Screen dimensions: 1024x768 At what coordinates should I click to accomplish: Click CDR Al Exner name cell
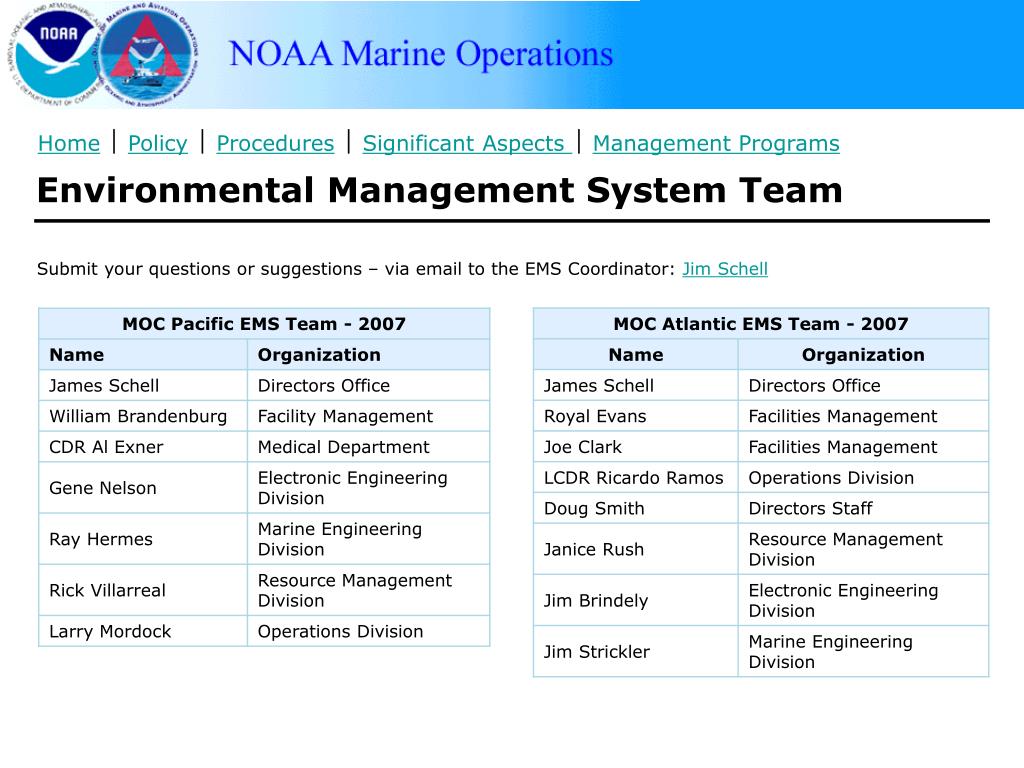143,447
